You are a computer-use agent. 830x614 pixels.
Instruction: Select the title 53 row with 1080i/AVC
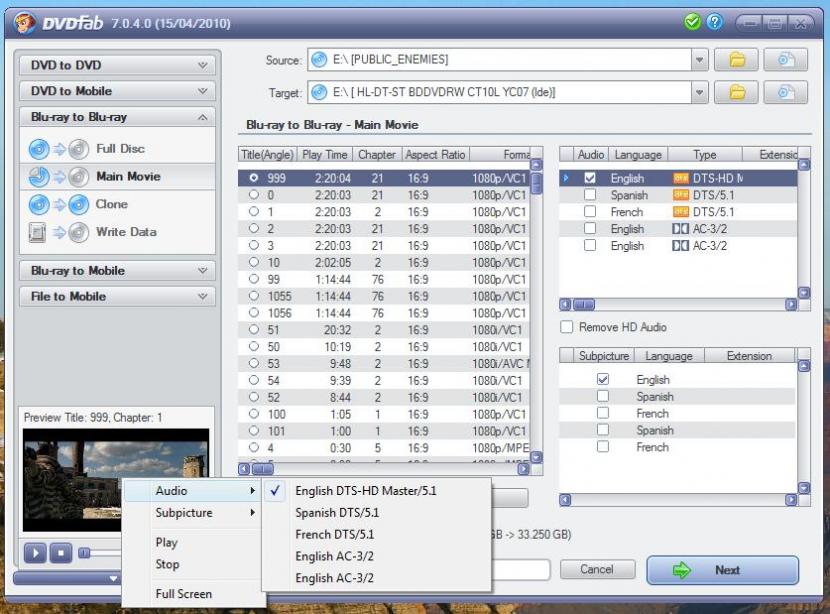click(384, 364)
